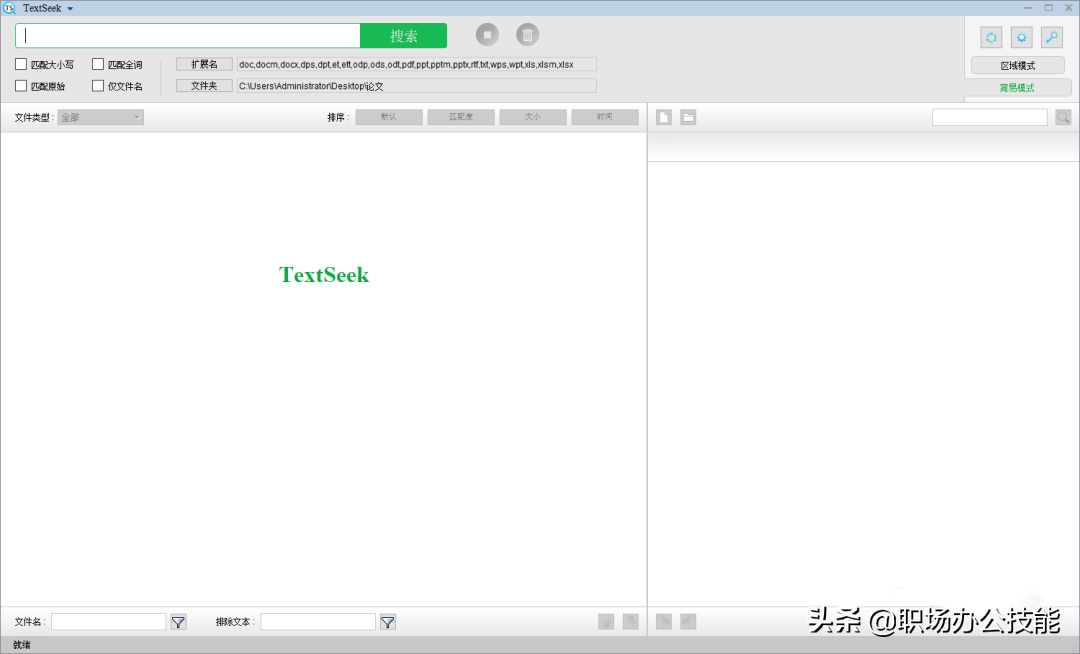This screenshot has height=654, width=1080.
Task: Sort results by 匹配度
Action: (x=461, y=117)
